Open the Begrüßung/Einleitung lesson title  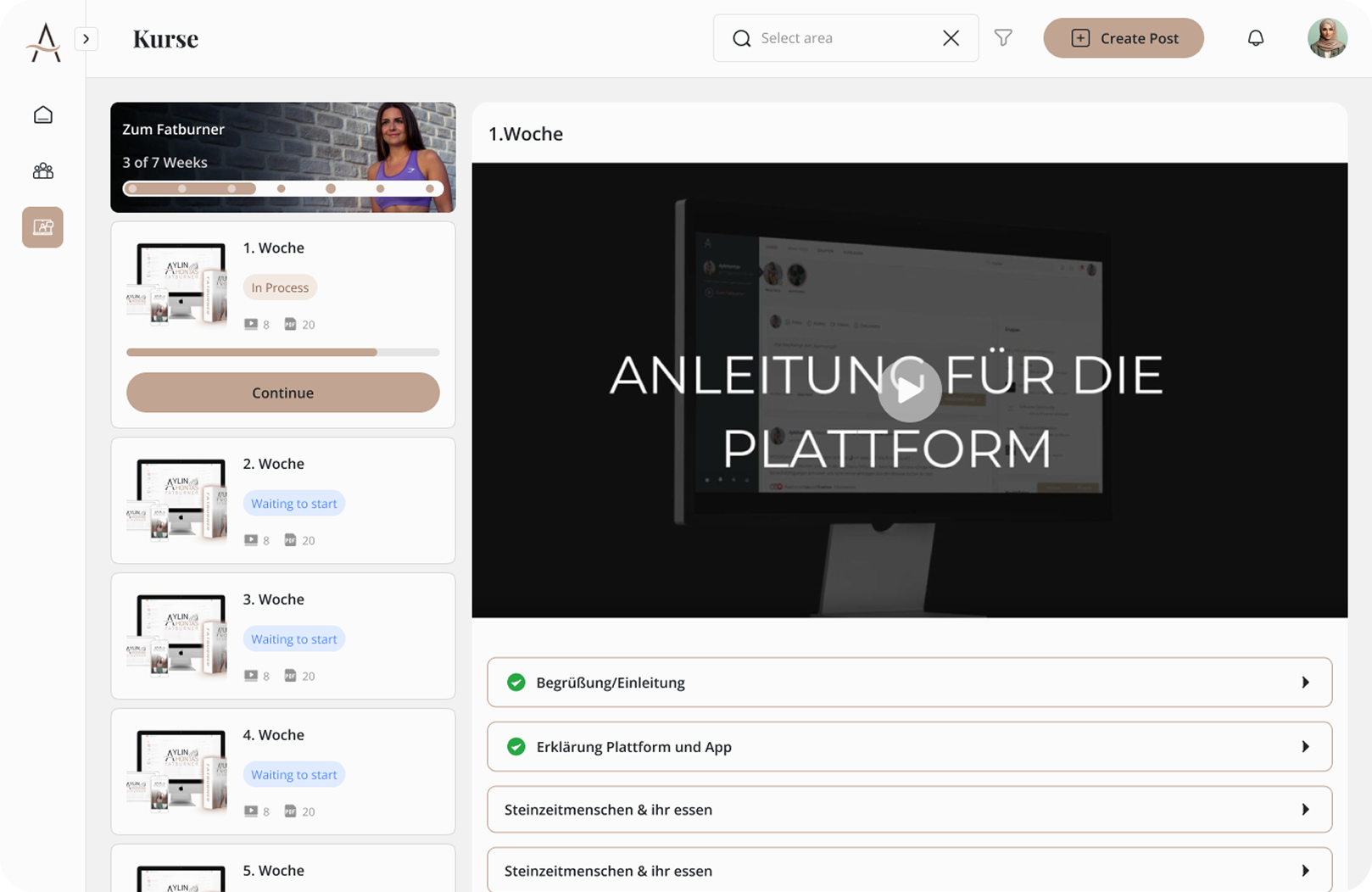[x=611, y=683]
